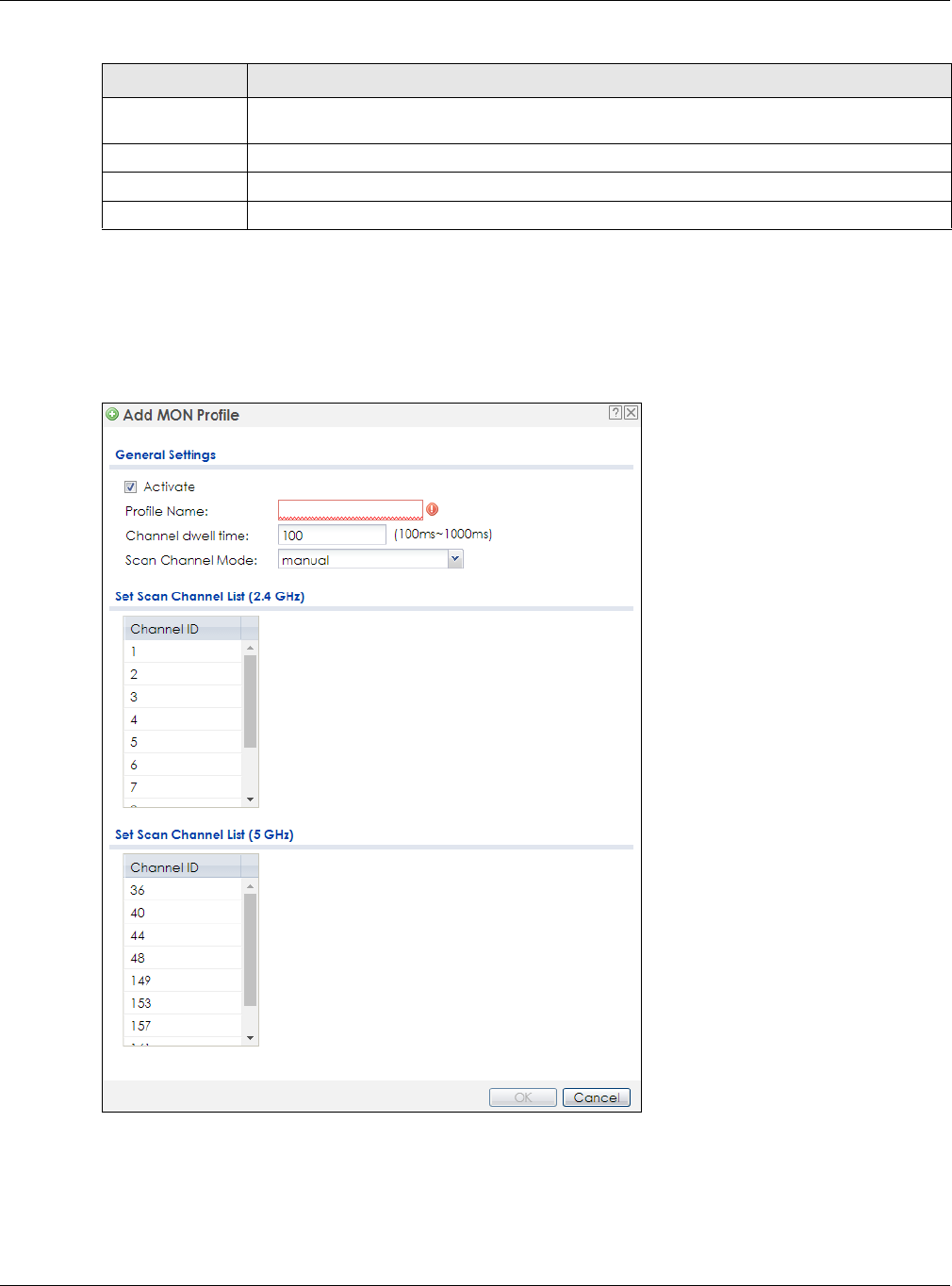Click the 2.4 GHz list scroll up arrow
This screenshot has height=1286, width=952.
[x=250, y=648]
